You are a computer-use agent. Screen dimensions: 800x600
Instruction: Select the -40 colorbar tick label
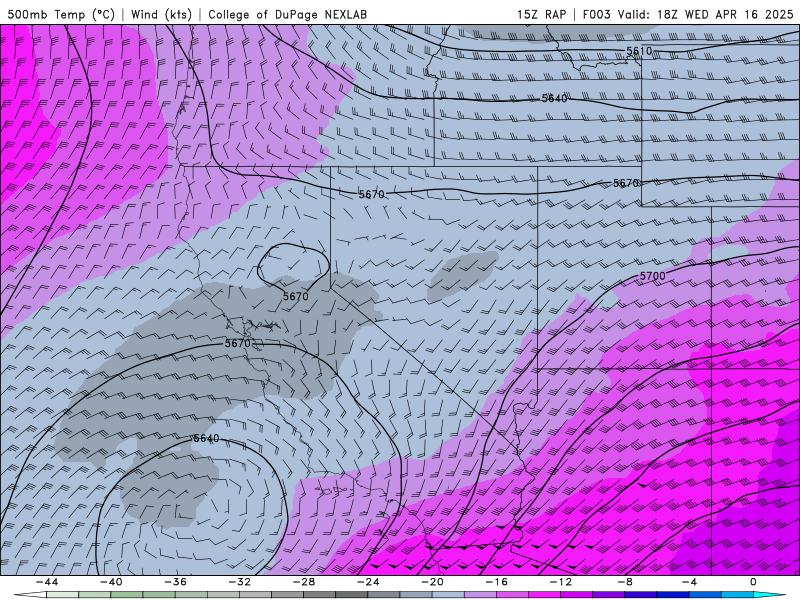click(x=111, y=582)
